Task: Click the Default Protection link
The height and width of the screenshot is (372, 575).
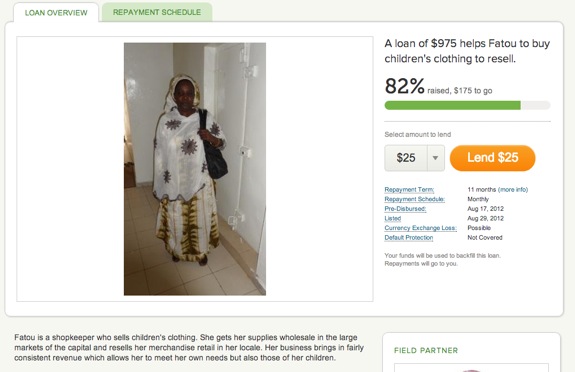Action: coord(409,238)
